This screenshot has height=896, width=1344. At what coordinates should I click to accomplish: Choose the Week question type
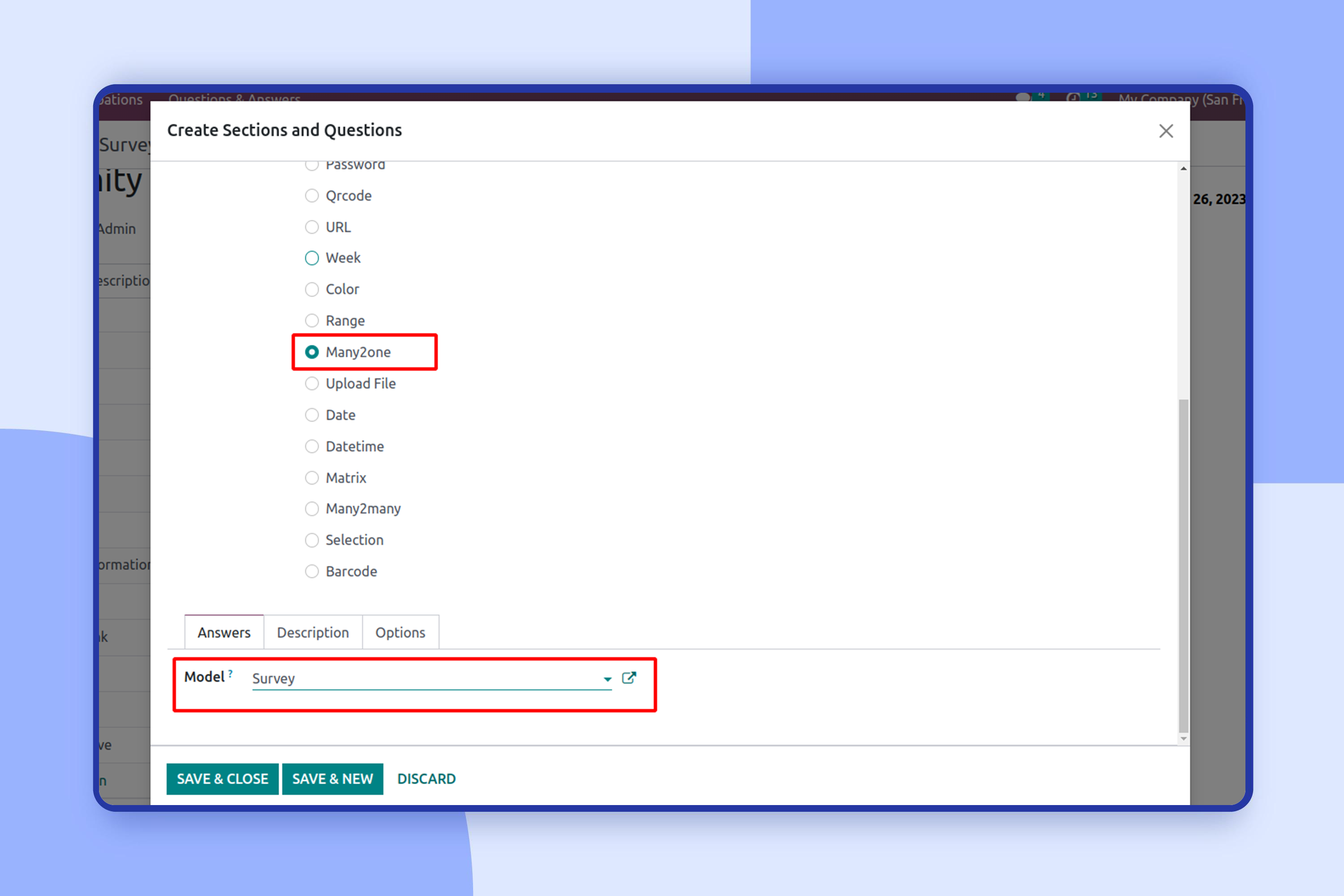(311, 258)
